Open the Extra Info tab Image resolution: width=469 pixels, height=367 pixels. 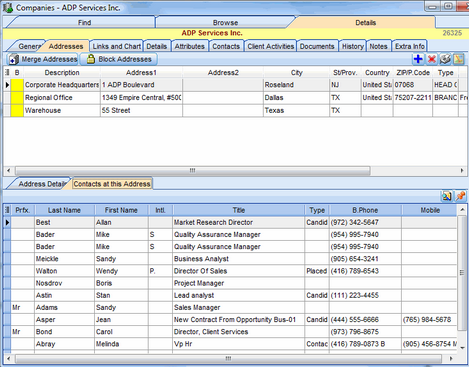click(410, 46)
